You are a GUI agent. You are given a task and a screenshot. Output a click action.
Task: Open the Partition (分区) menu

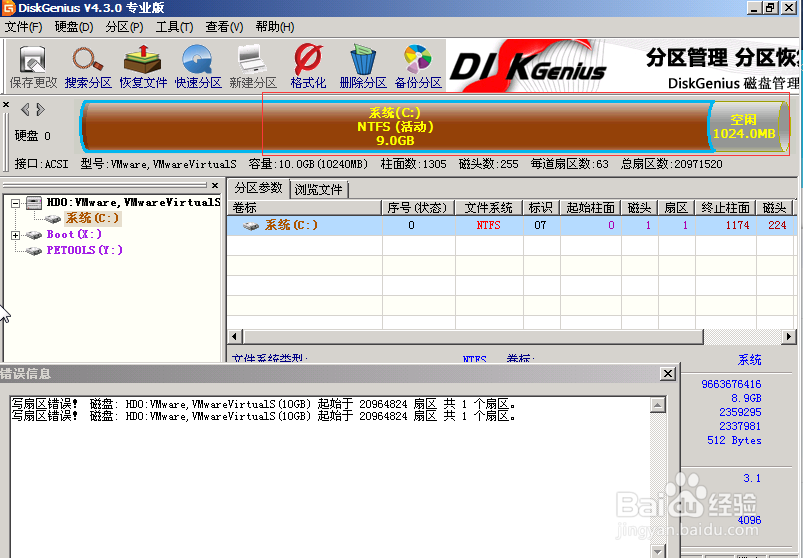tap(124, 27)
